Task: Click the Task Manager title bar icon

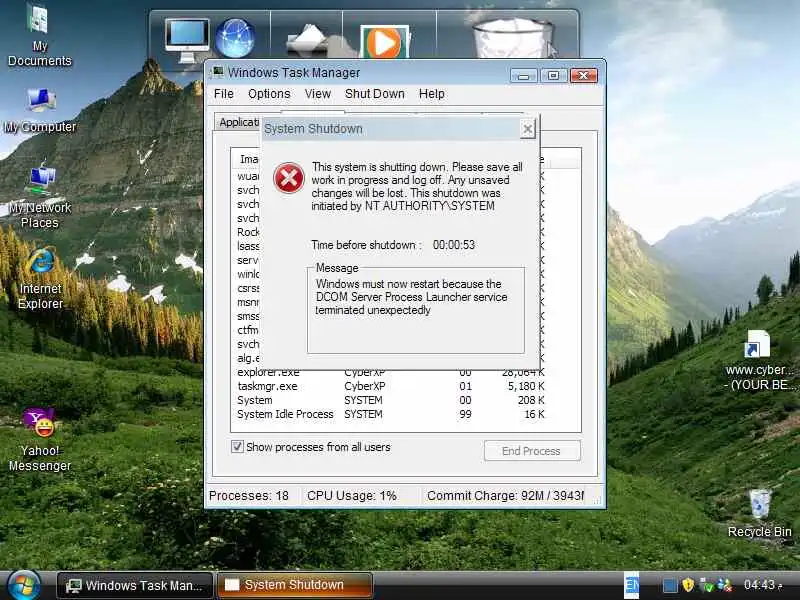Action: tap(218, 72)
